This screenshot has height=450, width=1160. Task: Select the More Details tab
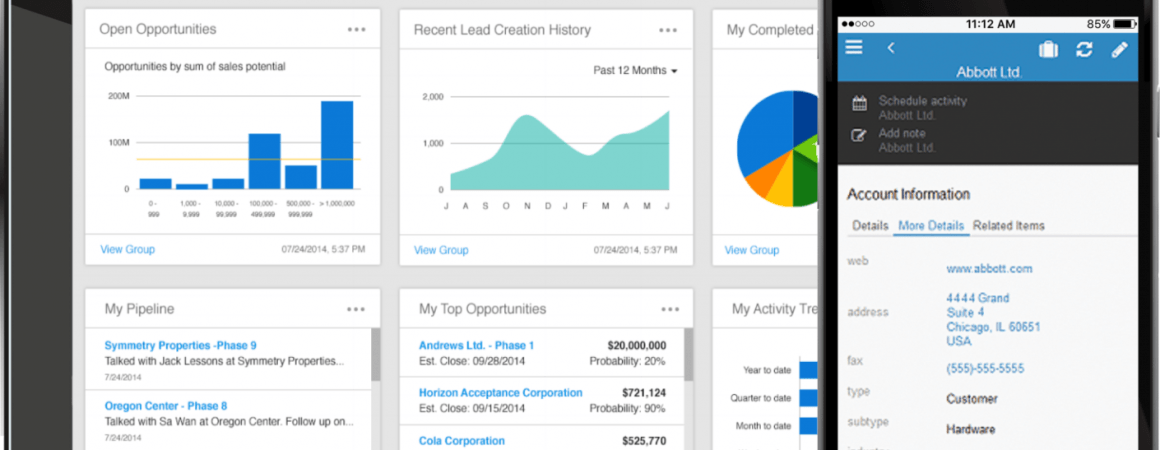click(x=931, y=226)
